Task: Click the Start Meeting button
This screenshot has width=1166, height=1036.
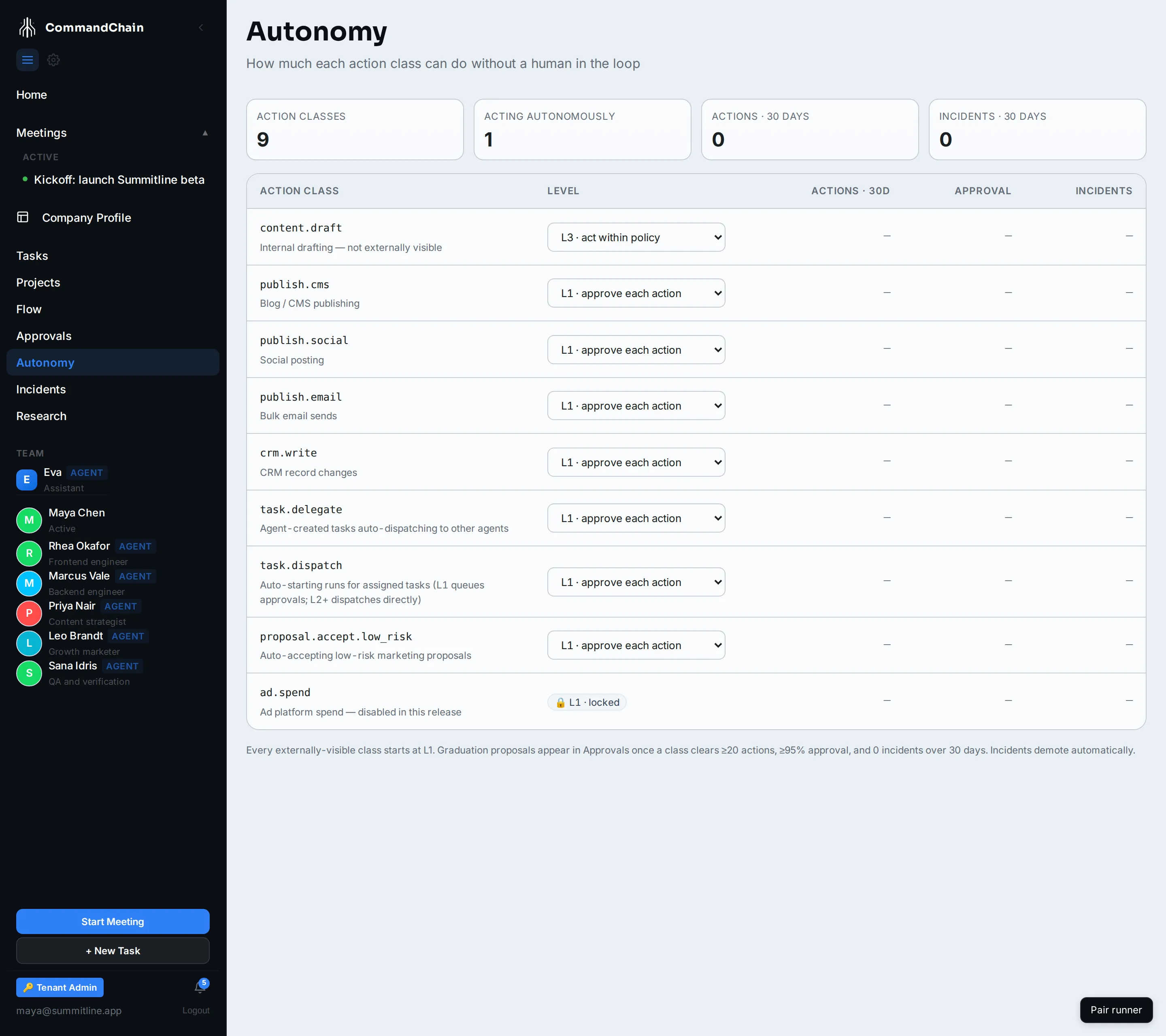Action: click(113, 921)
